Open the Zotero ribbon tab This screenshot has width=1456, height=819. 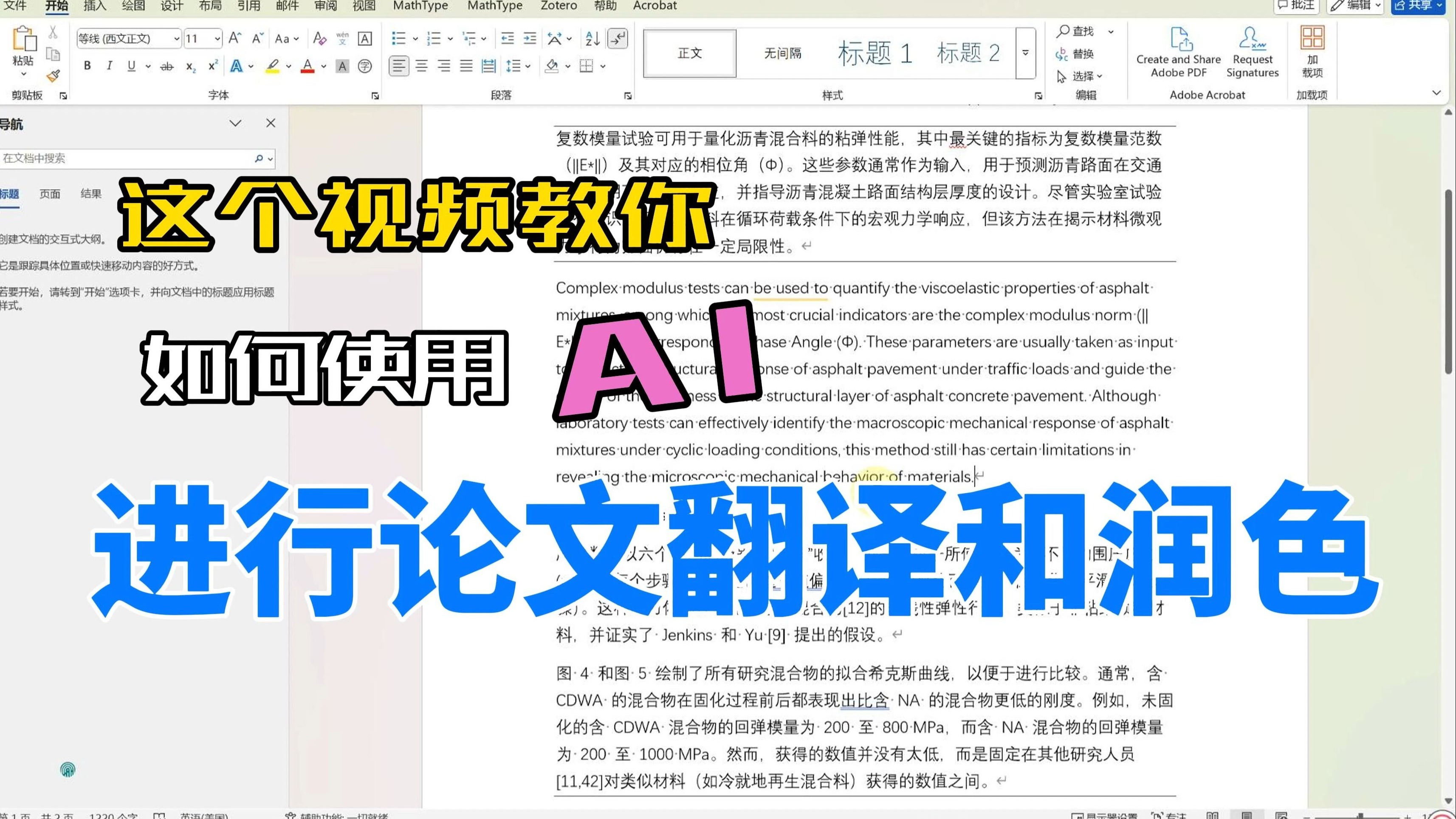[559, 6]
